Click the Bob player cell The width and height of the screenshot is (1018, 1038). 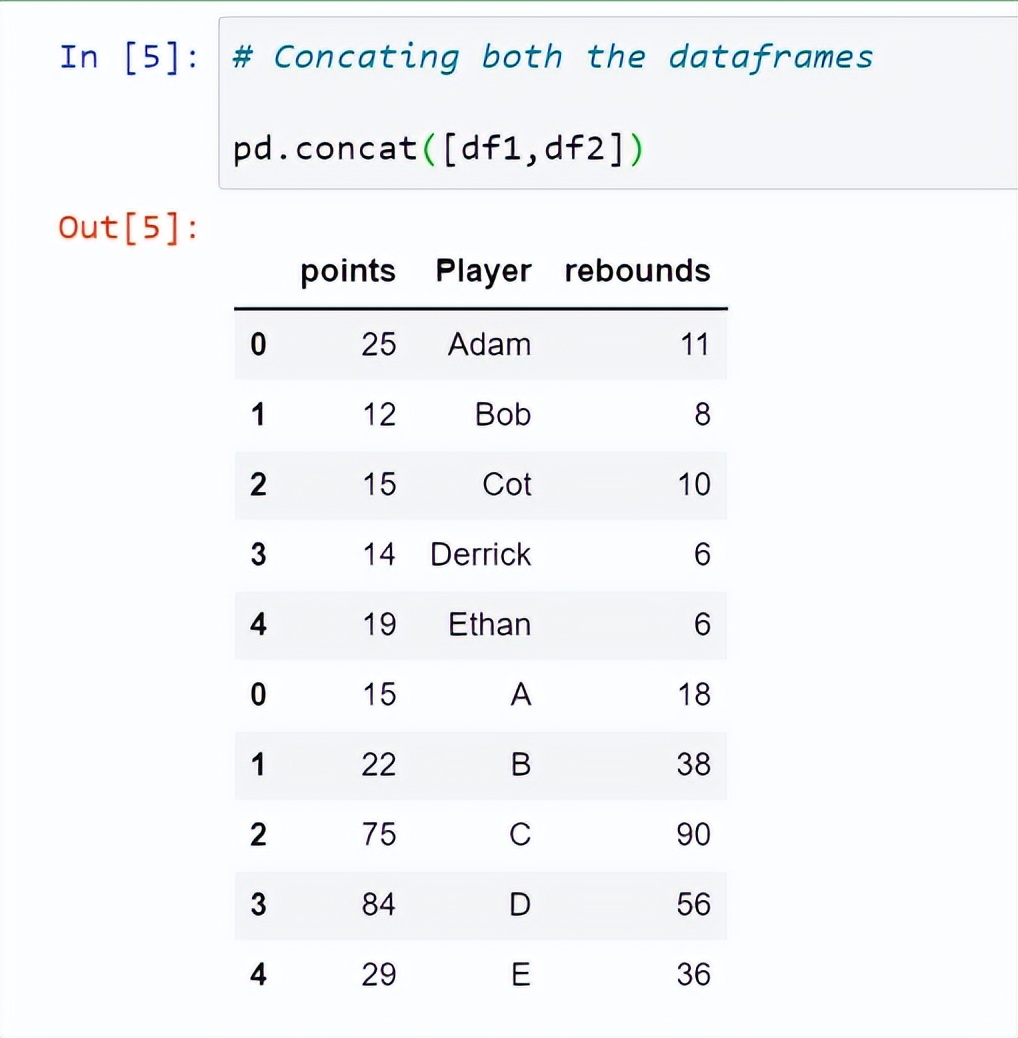coord(502,415)
